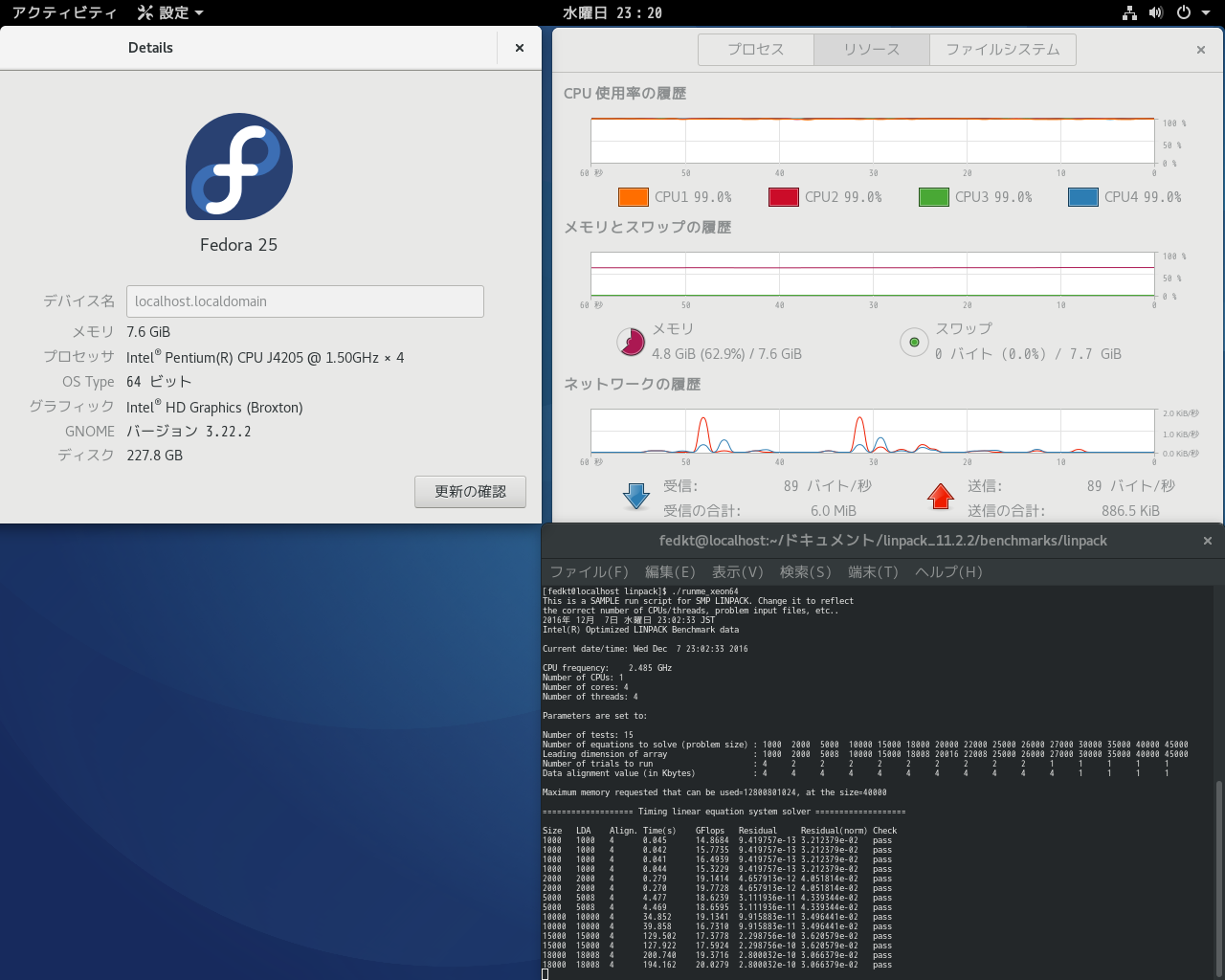Change the blue CPU4 color swatch
The width and height of the screenshot is (1225, 980).
pos(1083,197)
